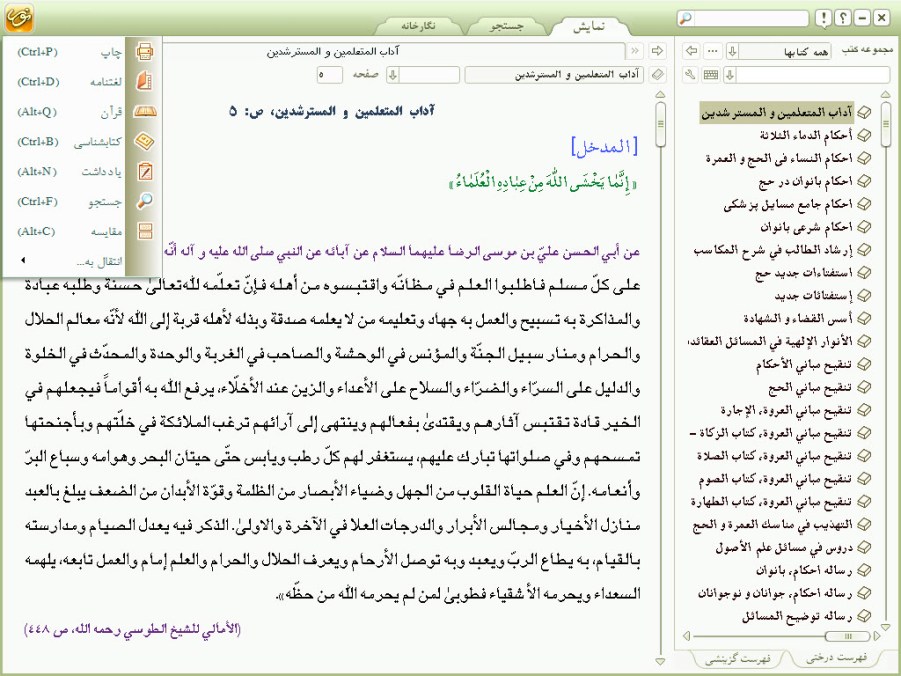
Task: Switch to the فهرست گزینشی tab
Action: 738,659
